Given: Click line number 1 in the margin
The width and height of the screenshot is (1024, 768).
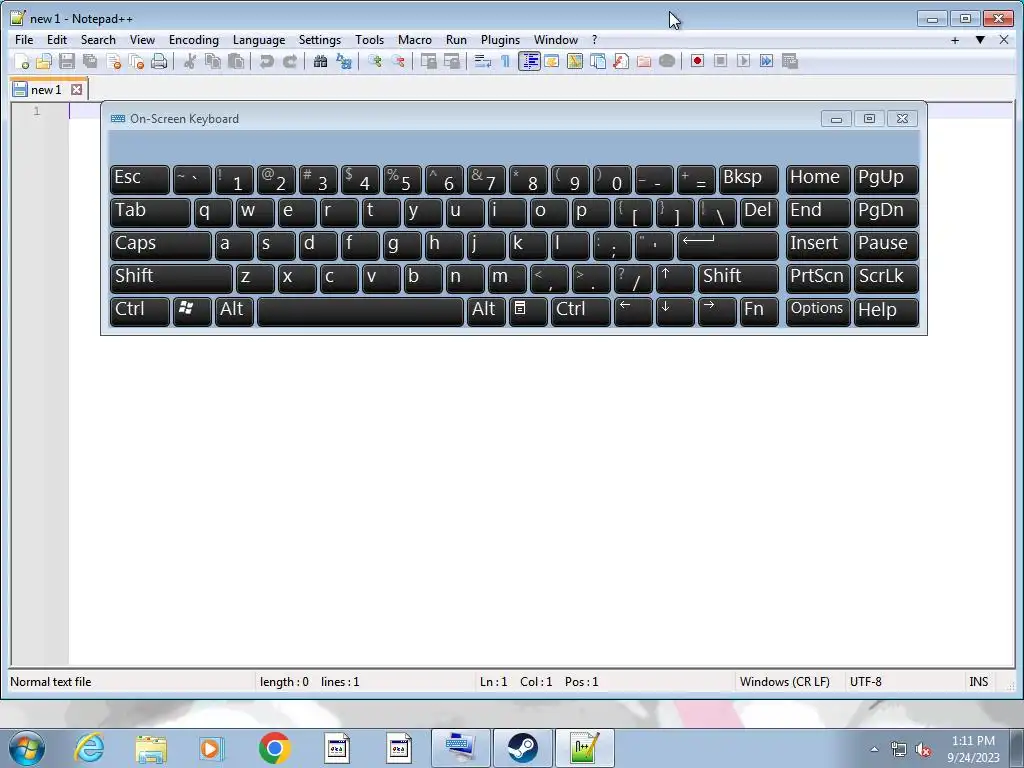Looking at the screenshot, I should (37, 111).
